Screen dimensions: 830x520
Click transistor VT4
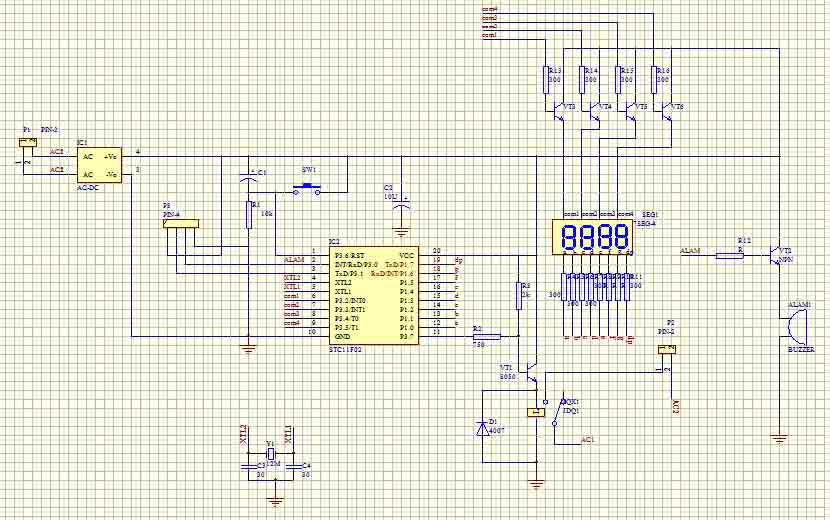click(x=593, y=111)
